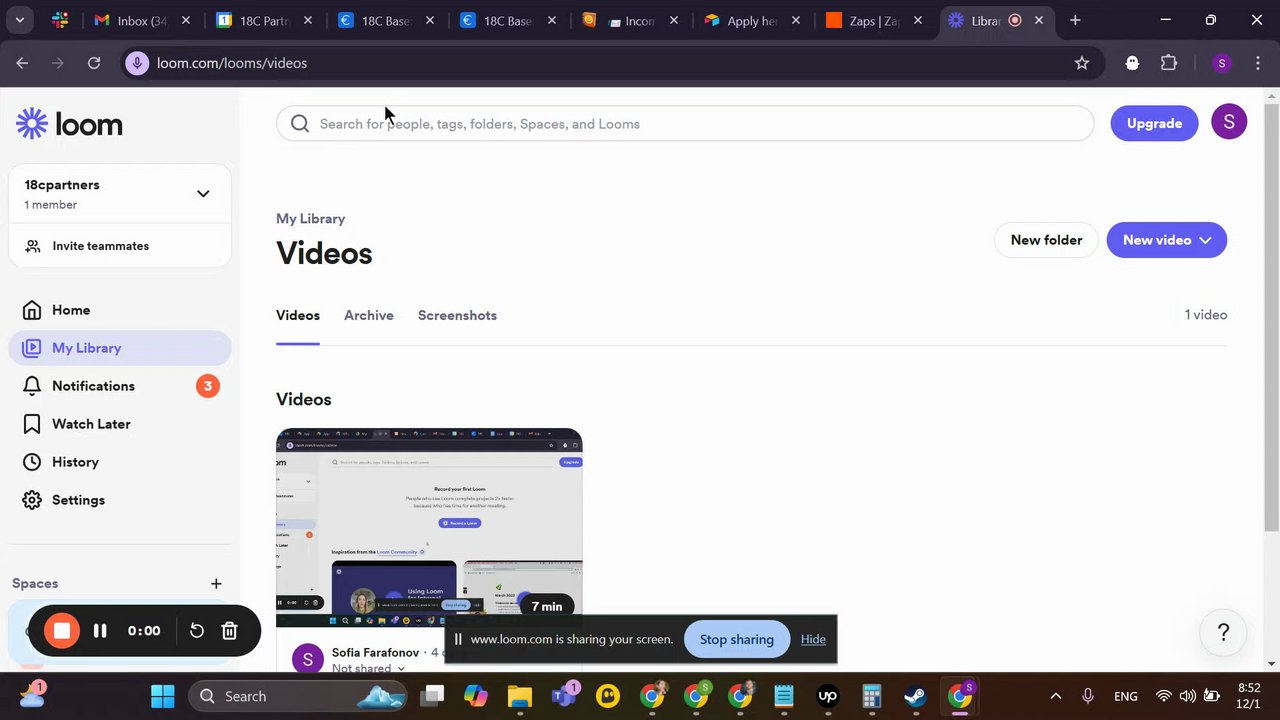Switch to the Gmail Inbox tab

142,20
